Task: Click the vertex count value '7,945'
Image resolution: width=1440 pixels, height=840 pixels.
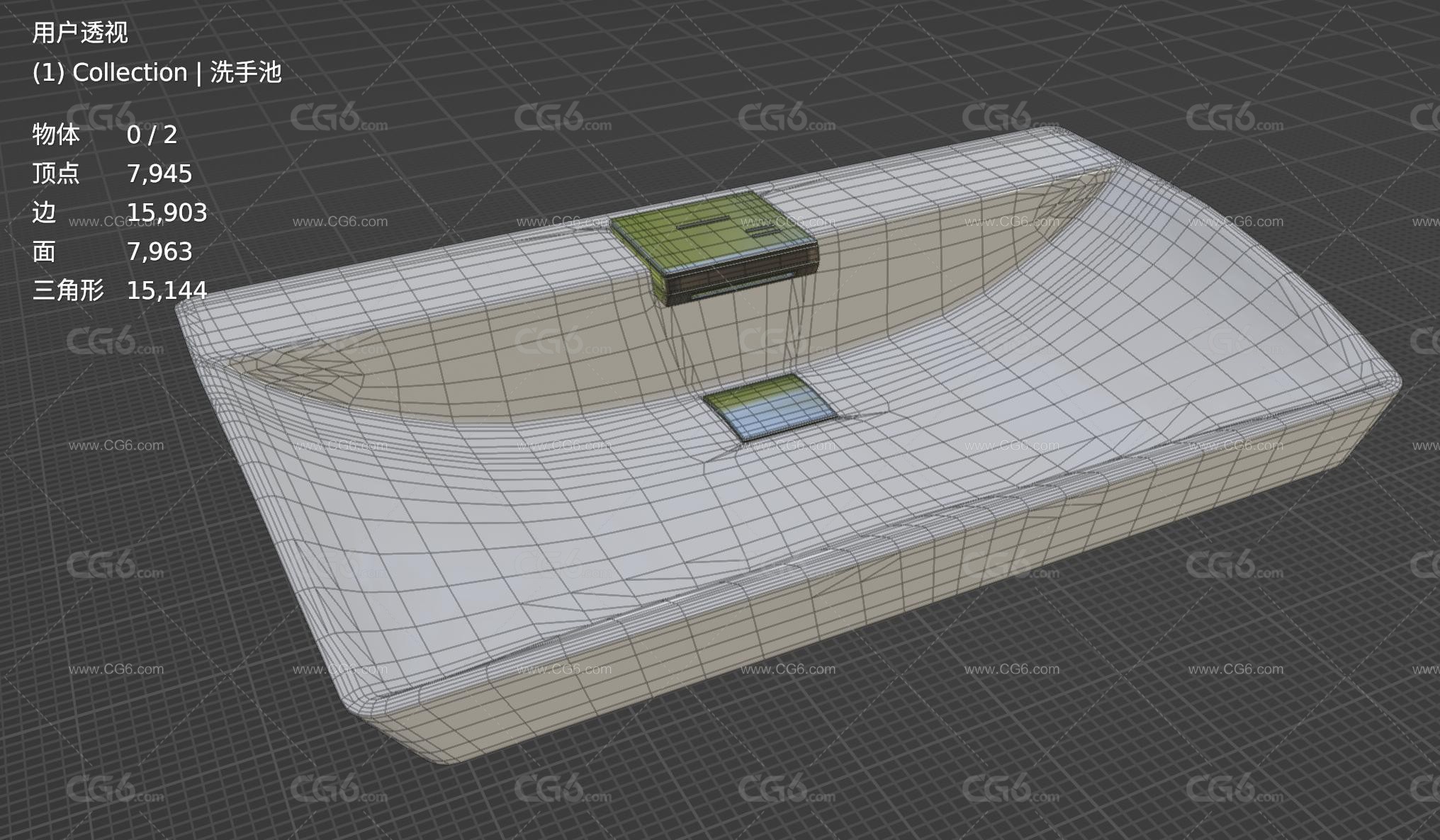Action: pyautogui.click(x=159, y=174)
